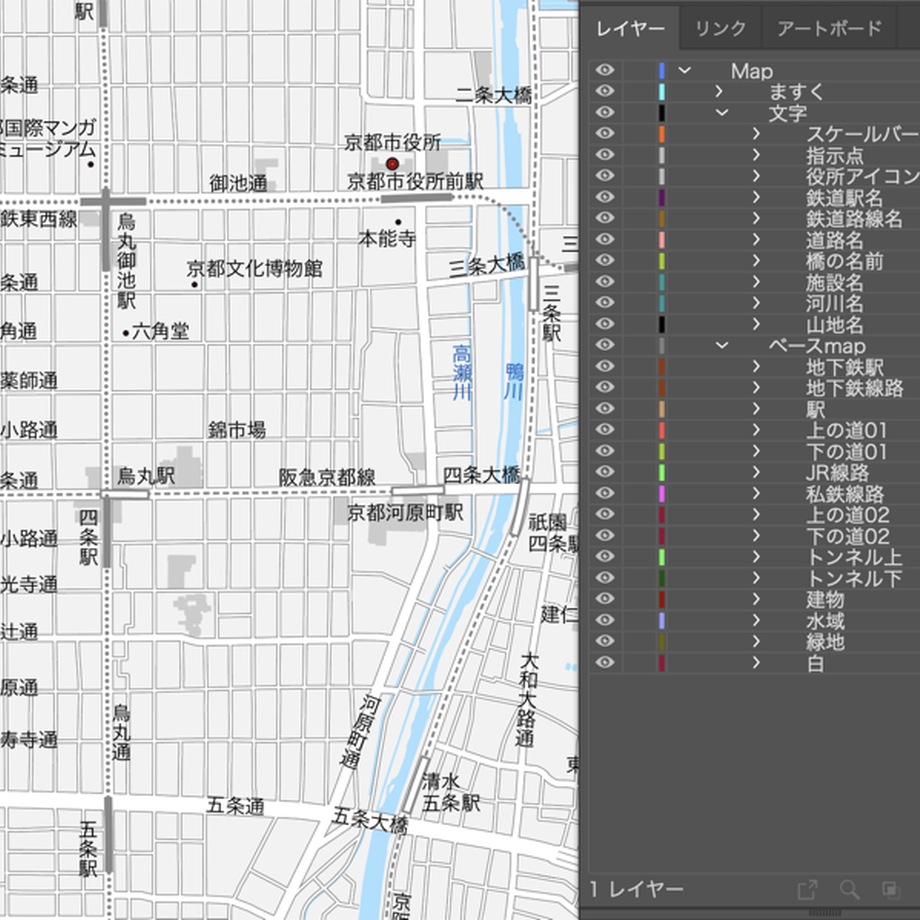Collapse the 文字 layer group
920x920 pixels.
coord(722,113)
